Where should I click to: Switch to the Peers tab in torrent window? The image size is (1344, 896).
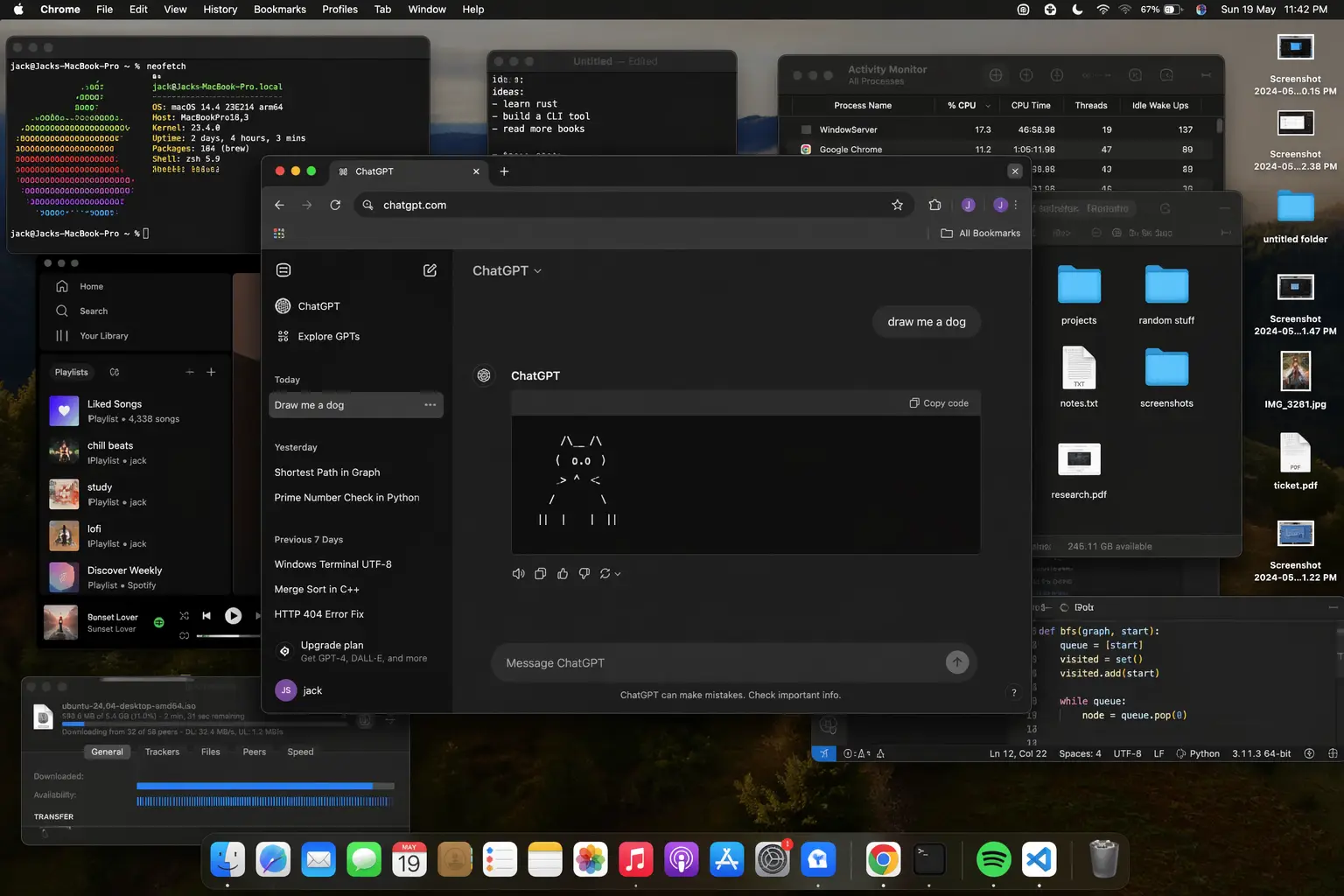[x=255, y=752]
